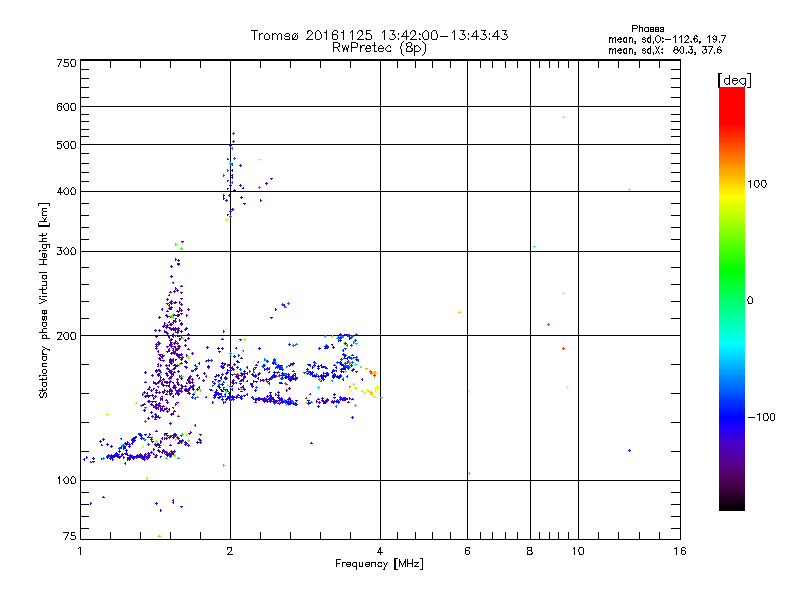Click the 'Stationary phase Virtual Height [km]' axis label
The image size is (800, 600).
pyautogui.click(x=44, y=301)
